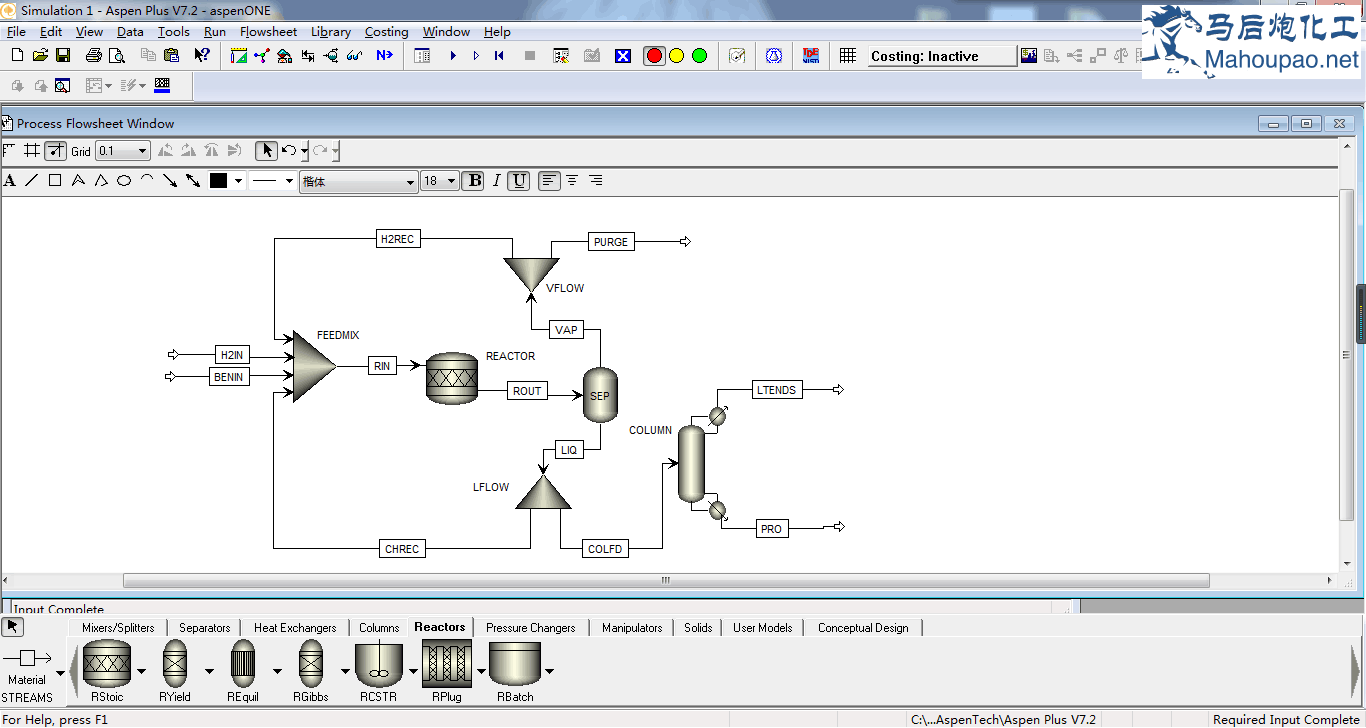Open the Data menu

tap(130, 32)
